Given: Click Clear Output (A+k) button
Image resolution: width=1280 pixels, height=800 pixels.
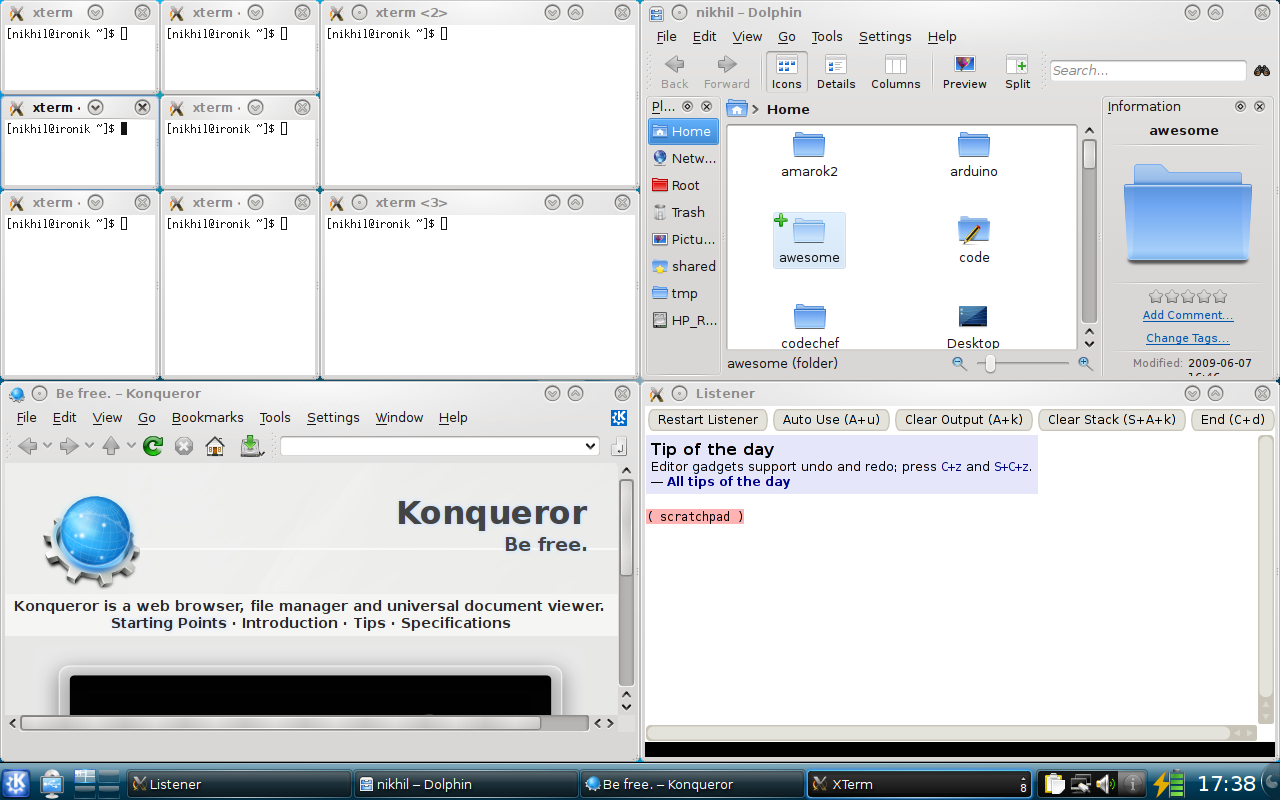Looking at the screenshot, I should (964, 420).
